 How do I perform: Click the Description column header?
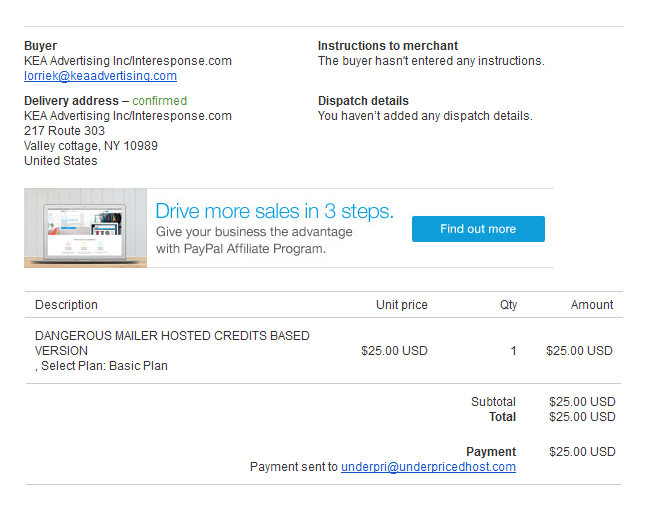click(66, 305)
